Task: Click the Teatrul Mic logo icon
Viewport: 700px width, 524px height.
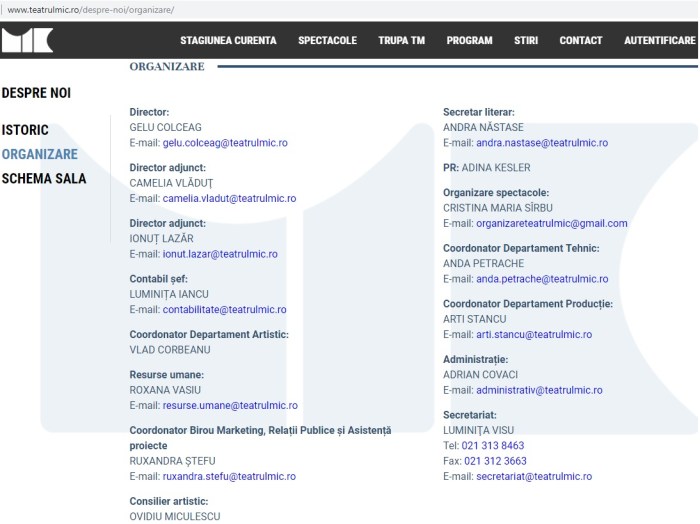Action: coord(27,41)
